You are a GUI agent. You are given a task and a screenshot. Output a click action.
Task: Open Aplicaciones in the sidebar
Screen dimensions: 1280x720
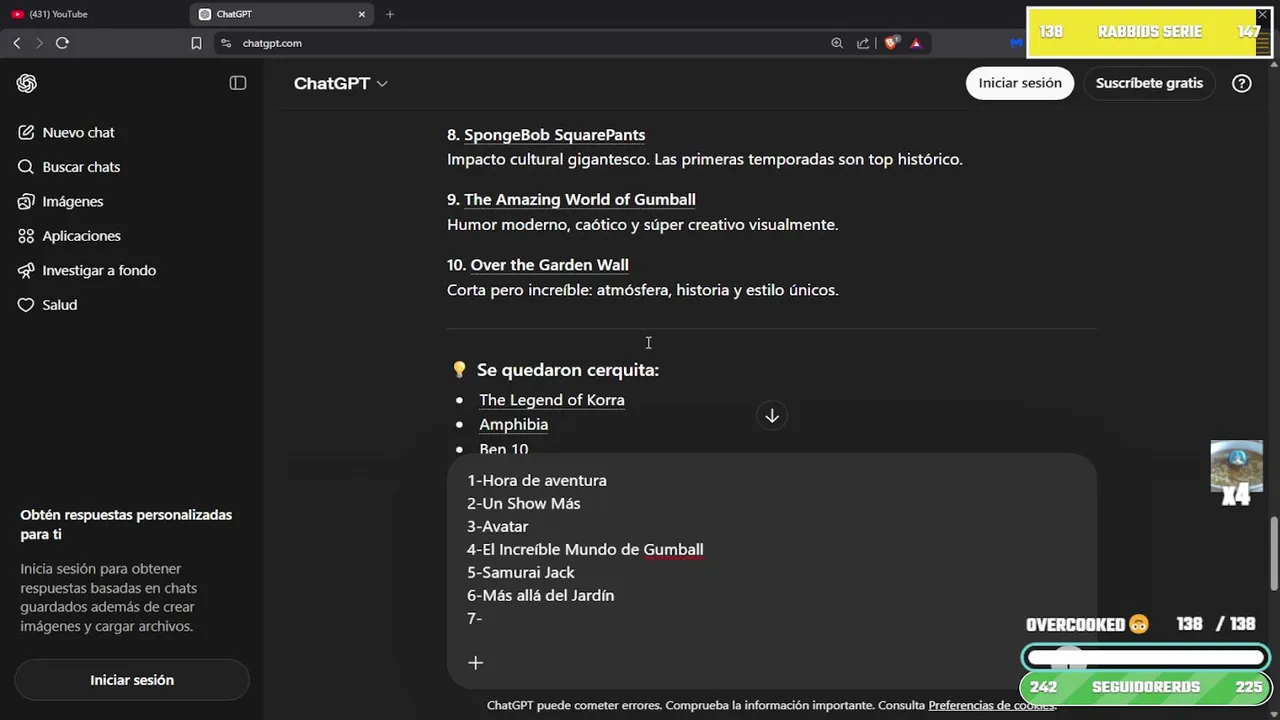[x=81, y=236]
